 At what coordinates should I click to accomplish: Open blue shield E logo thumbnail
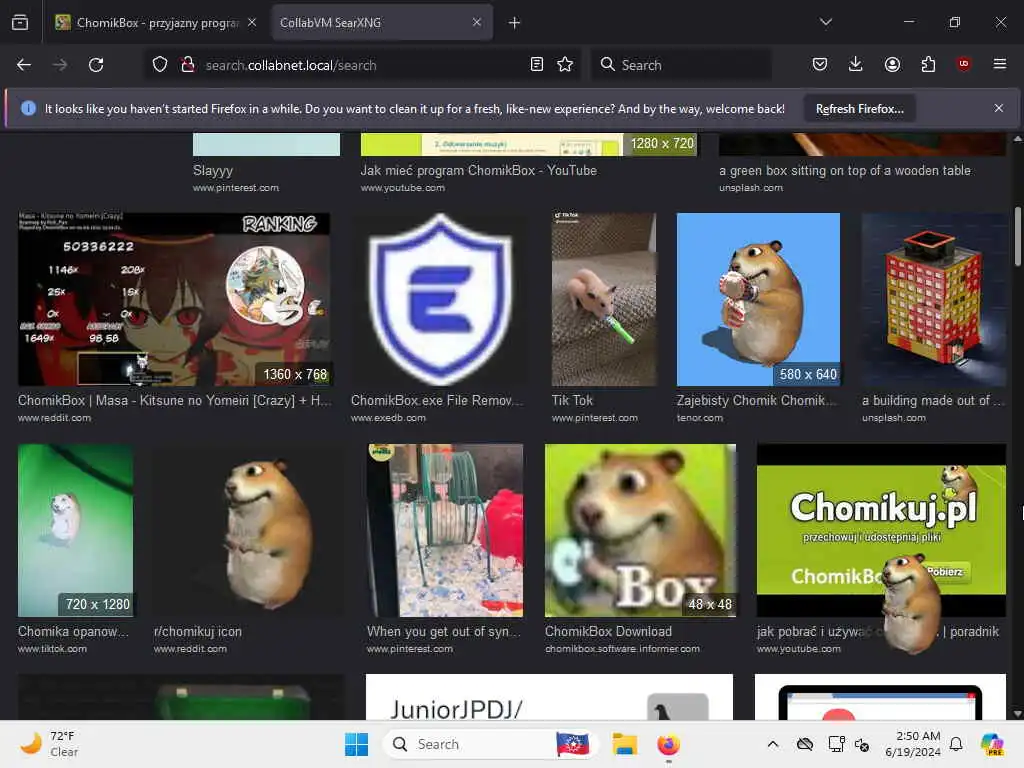pos(440,299)
